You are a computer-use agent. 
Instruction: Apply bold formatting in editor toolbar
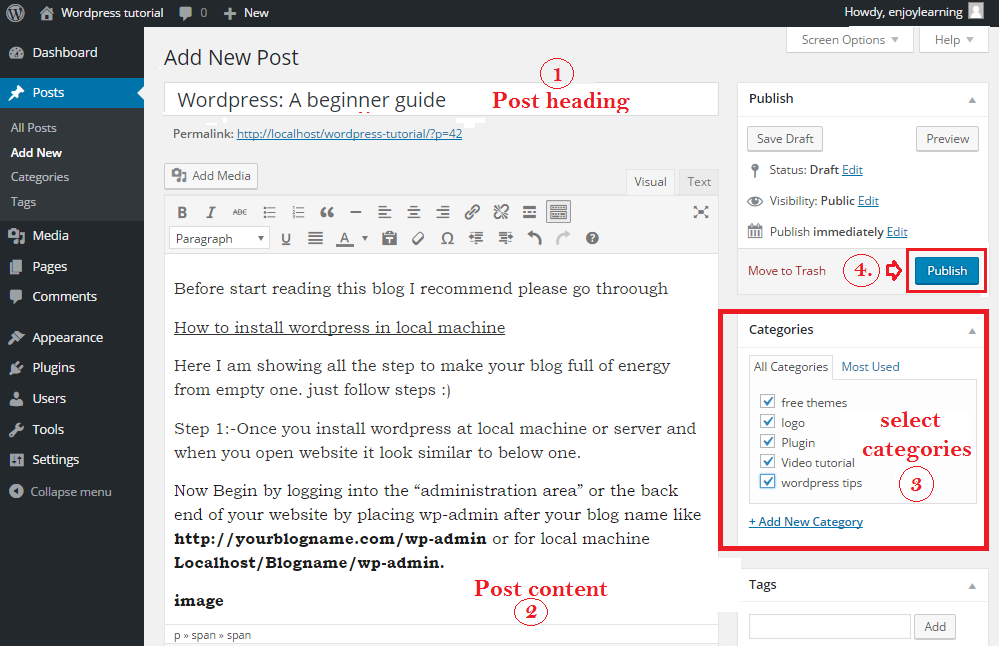[x=182, y=212]
